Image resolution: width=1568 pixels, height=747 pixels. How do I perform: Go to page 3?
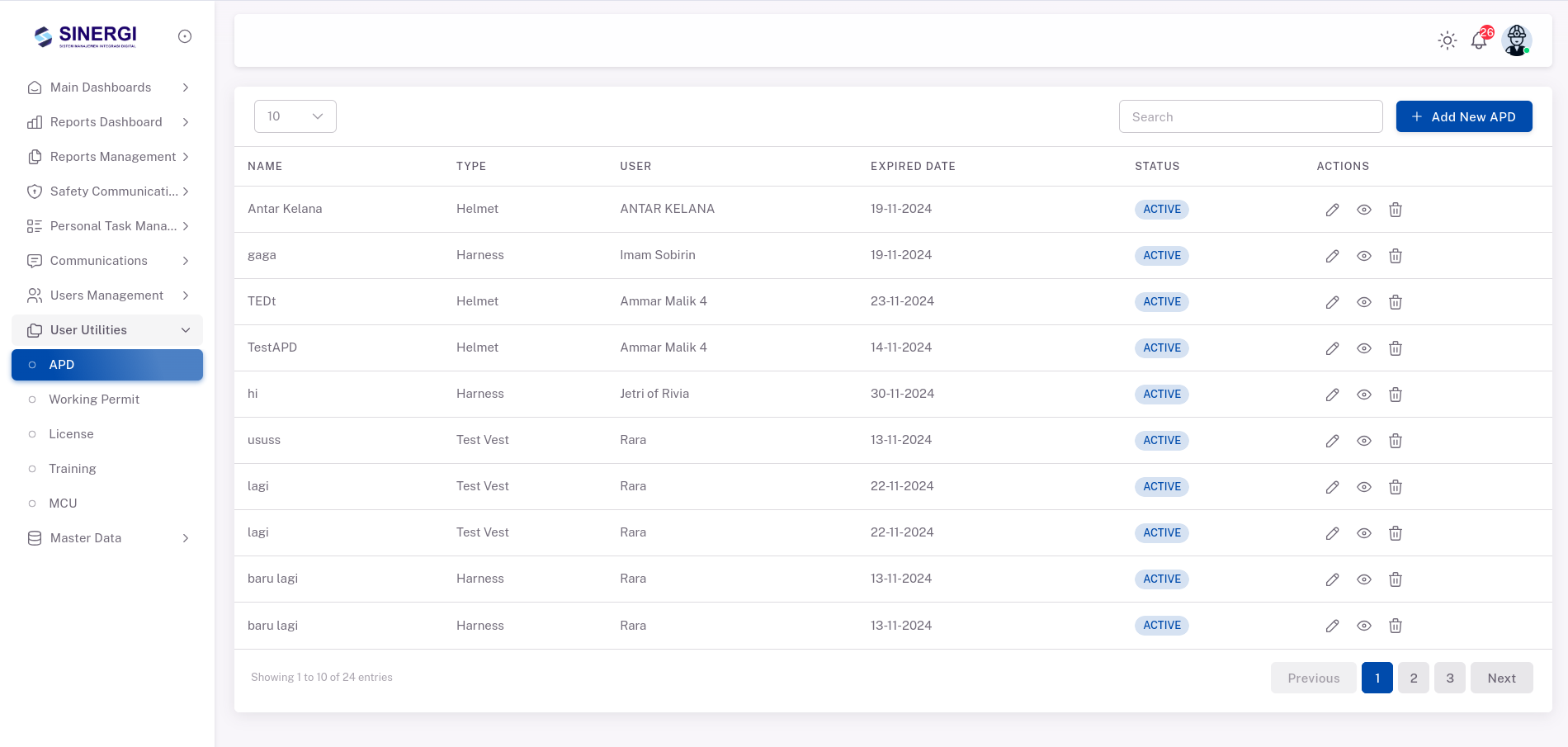coord(1450,678)
